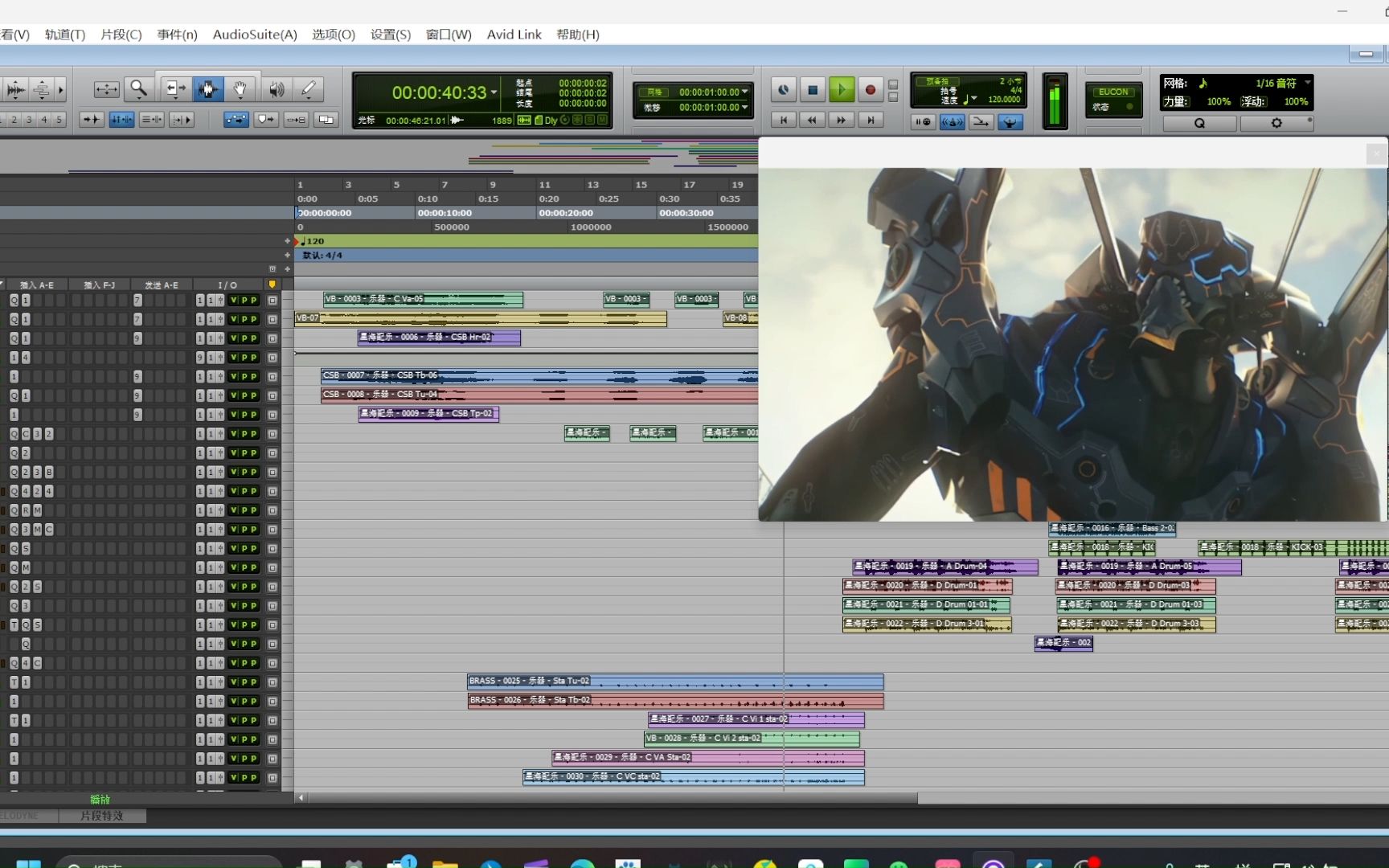Click the Stop button in transport
The height and width of the screenshot is (868, 1389).
(813, 90)
